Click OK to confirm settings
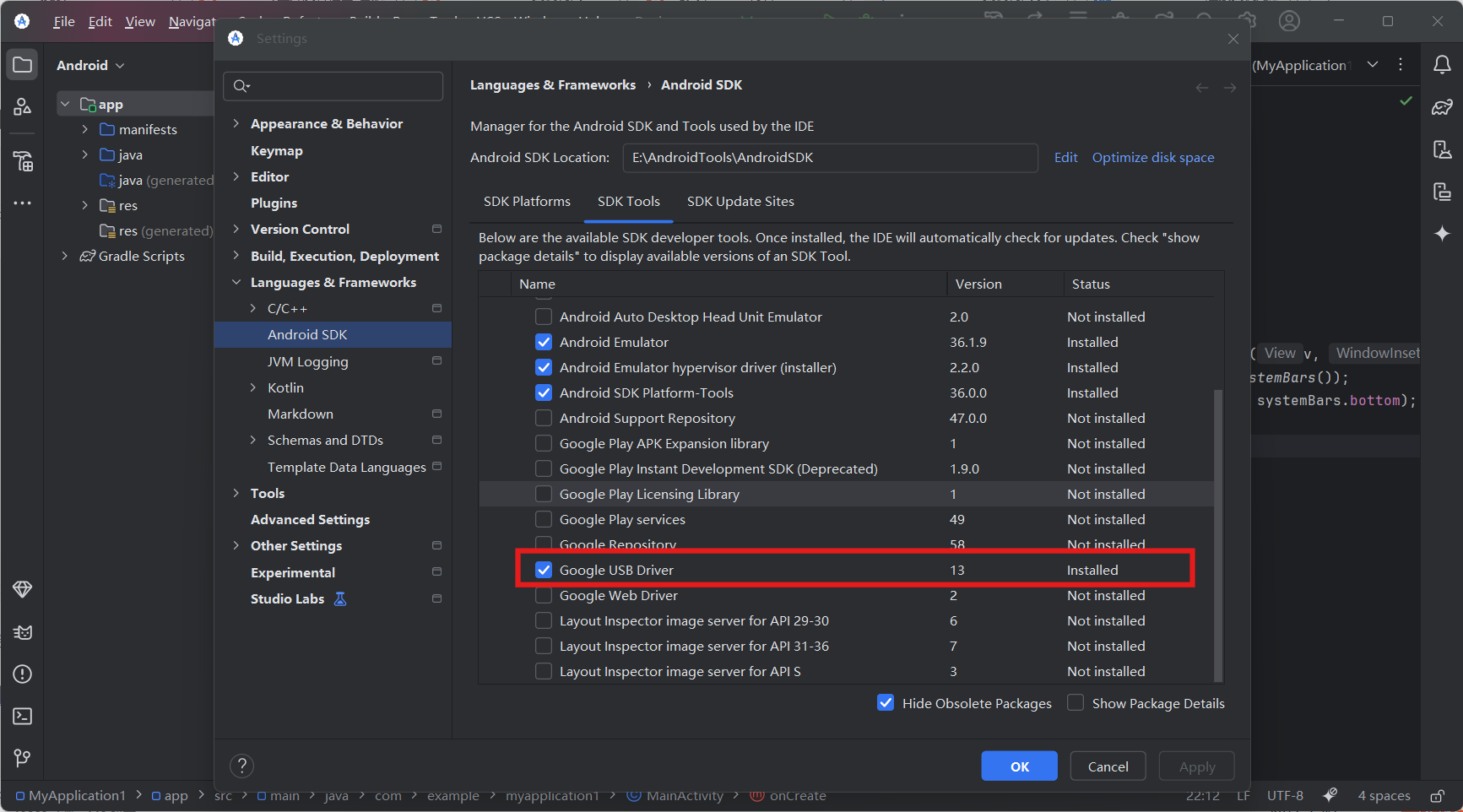Viewport: 1463px width, 812px height. [x=1020, y=766]
